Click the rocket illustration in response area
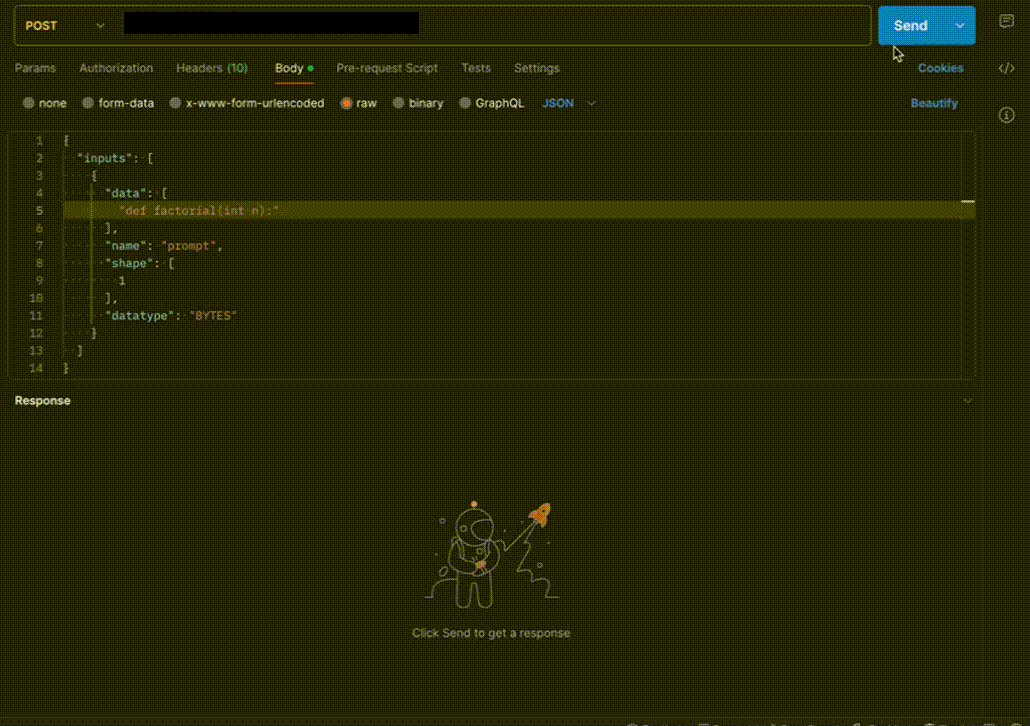The width and height of the screenshot is (1030, 726). (x=538, y=516)
